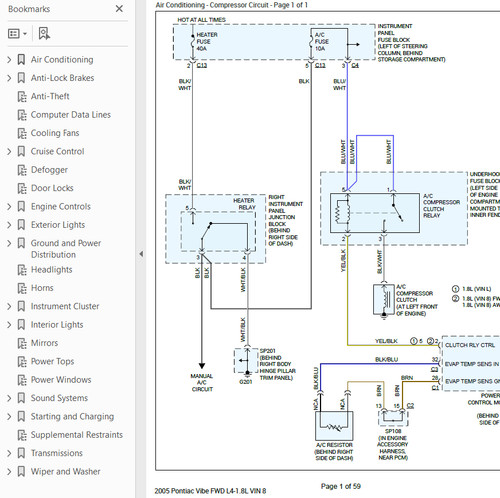
Task: Select the Cruise Control bookmark
Action: pyautogui.click(x=57, y=151)
